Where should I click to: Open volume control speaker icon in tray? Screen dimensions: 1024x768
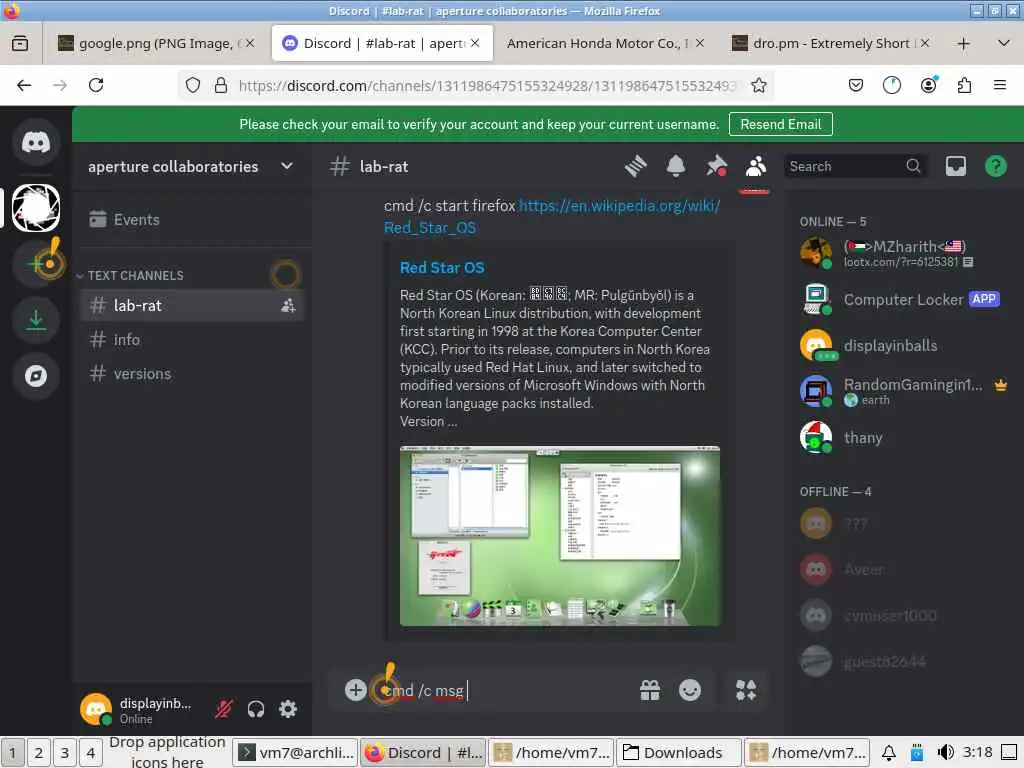click(946, 753)
